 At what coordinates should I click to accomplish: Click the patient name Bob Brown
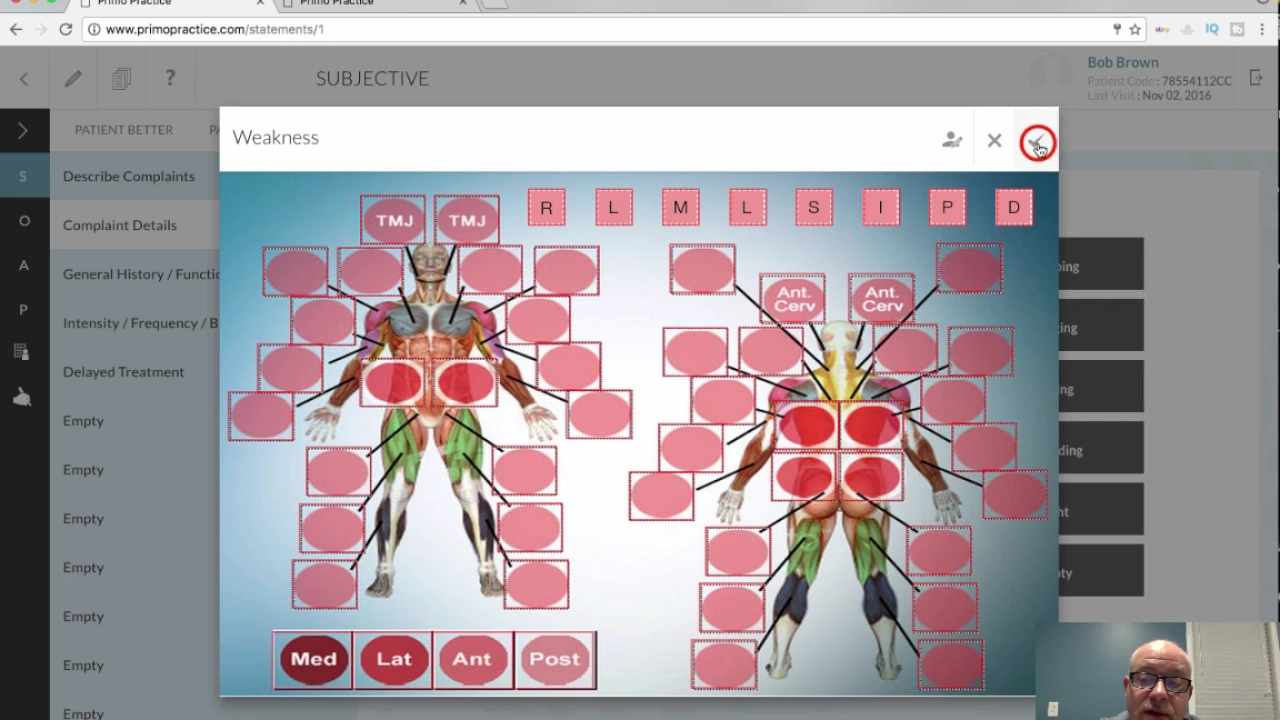[1123, 62]
